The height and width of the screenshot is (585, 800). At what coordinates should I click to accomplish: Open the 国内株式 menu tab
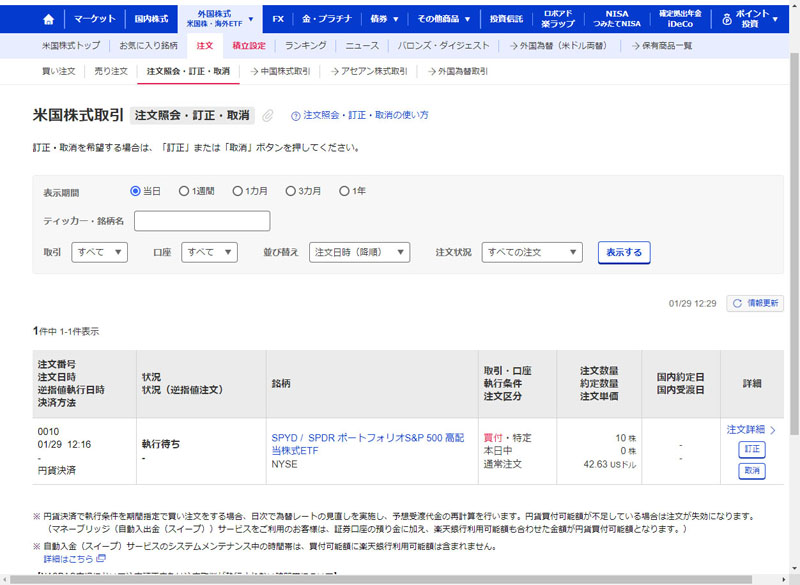tap(152, 19)
